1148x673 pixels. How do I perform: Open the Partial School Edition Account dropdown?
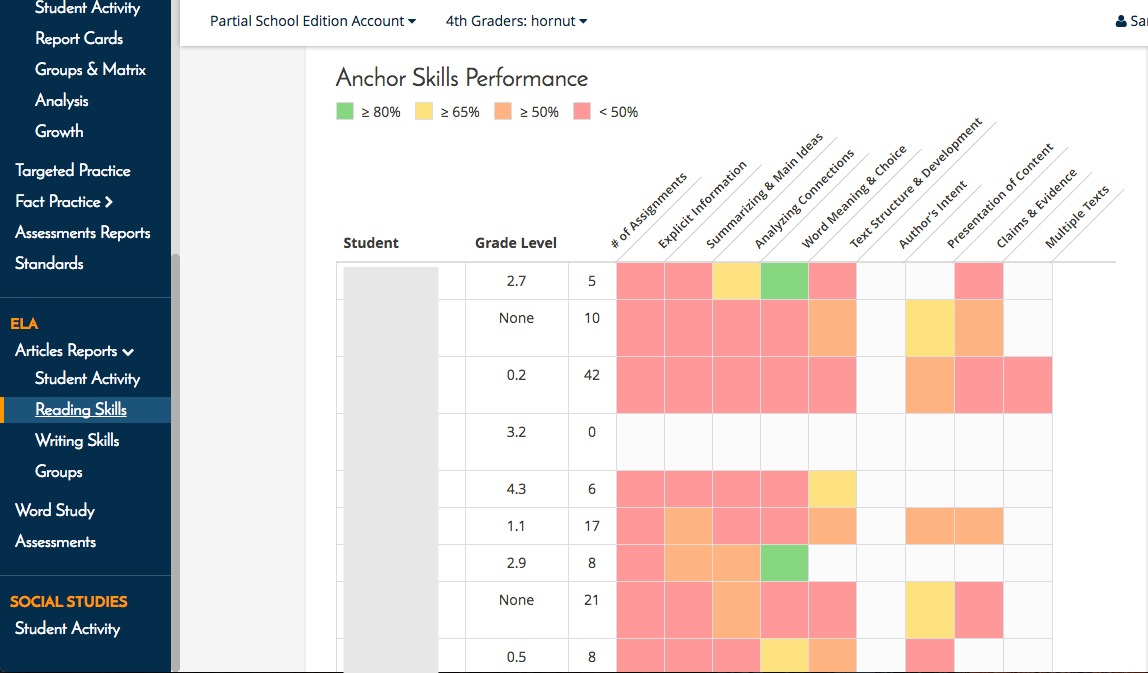(312, 21)
